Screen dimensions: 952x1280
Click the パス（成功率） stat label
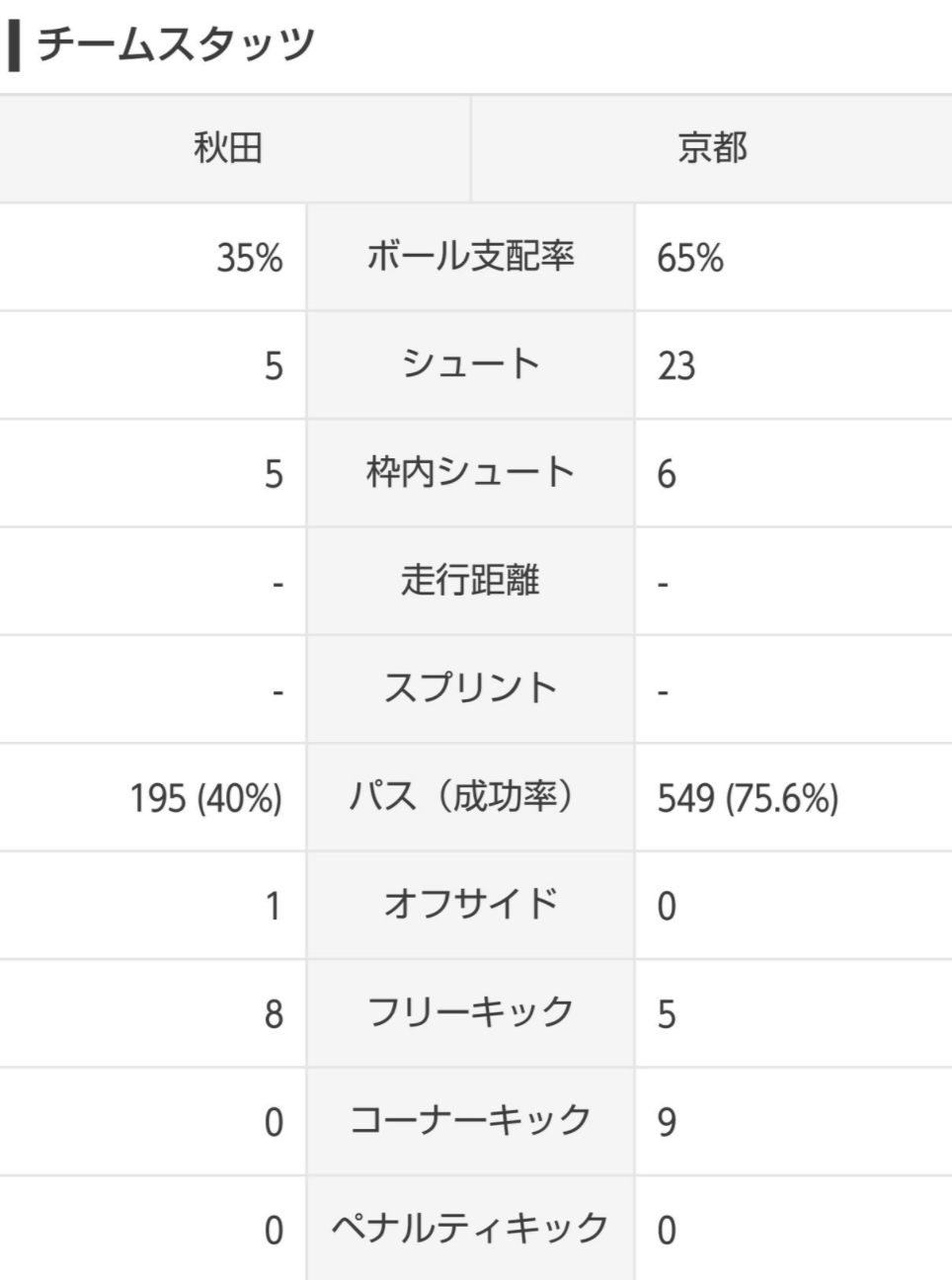470,796
